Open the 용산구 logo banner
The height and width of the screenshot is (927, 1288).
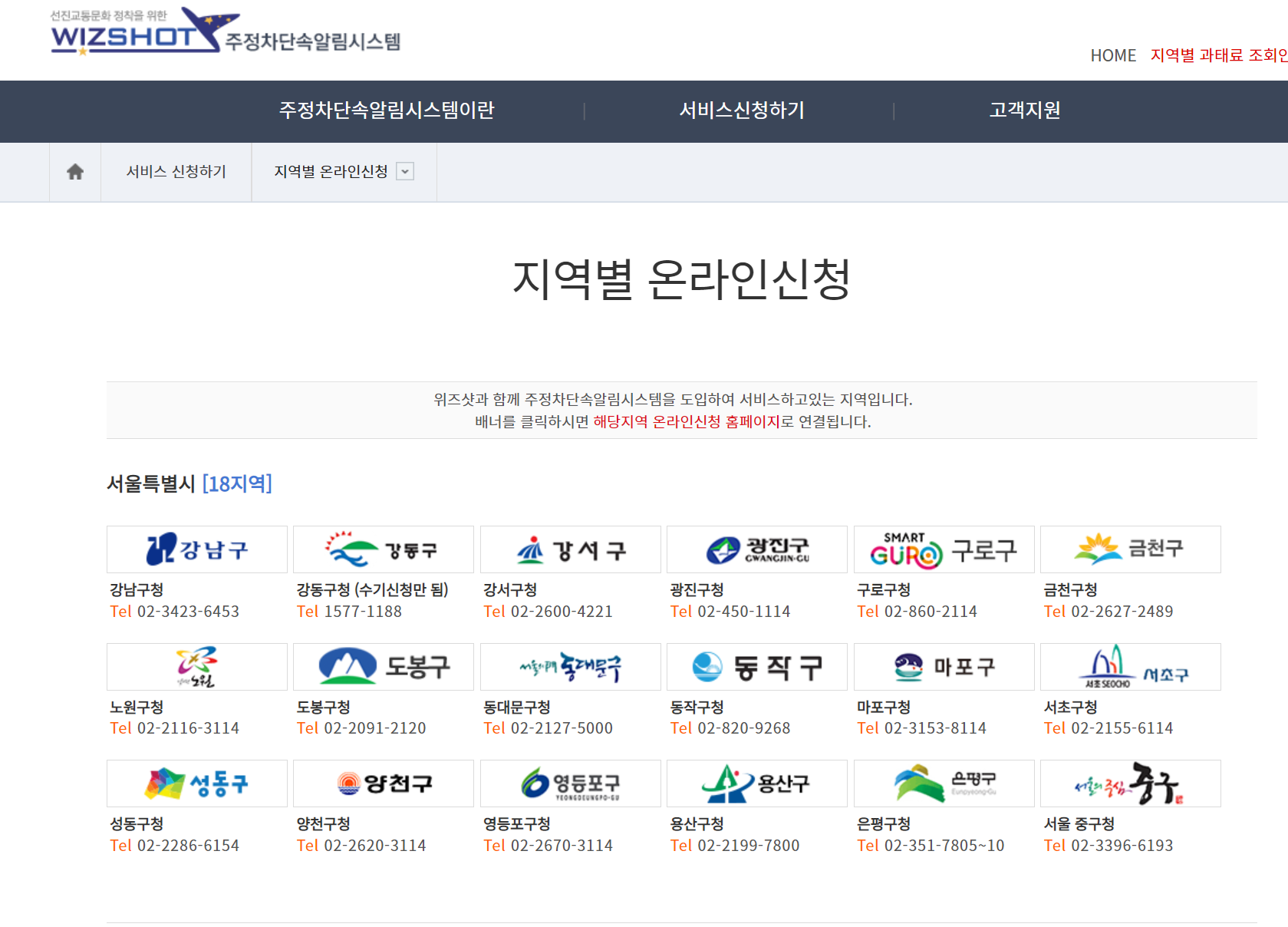point(757,783)
